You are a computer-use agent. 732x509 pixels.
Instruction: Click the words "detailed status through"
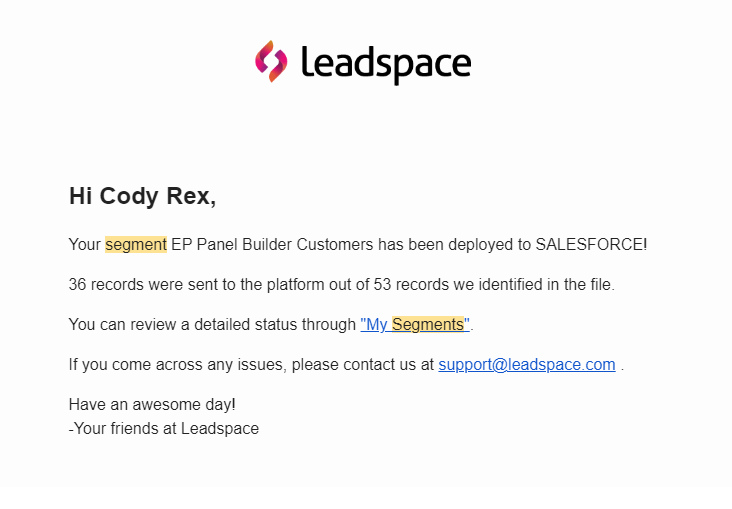(275, 324)
